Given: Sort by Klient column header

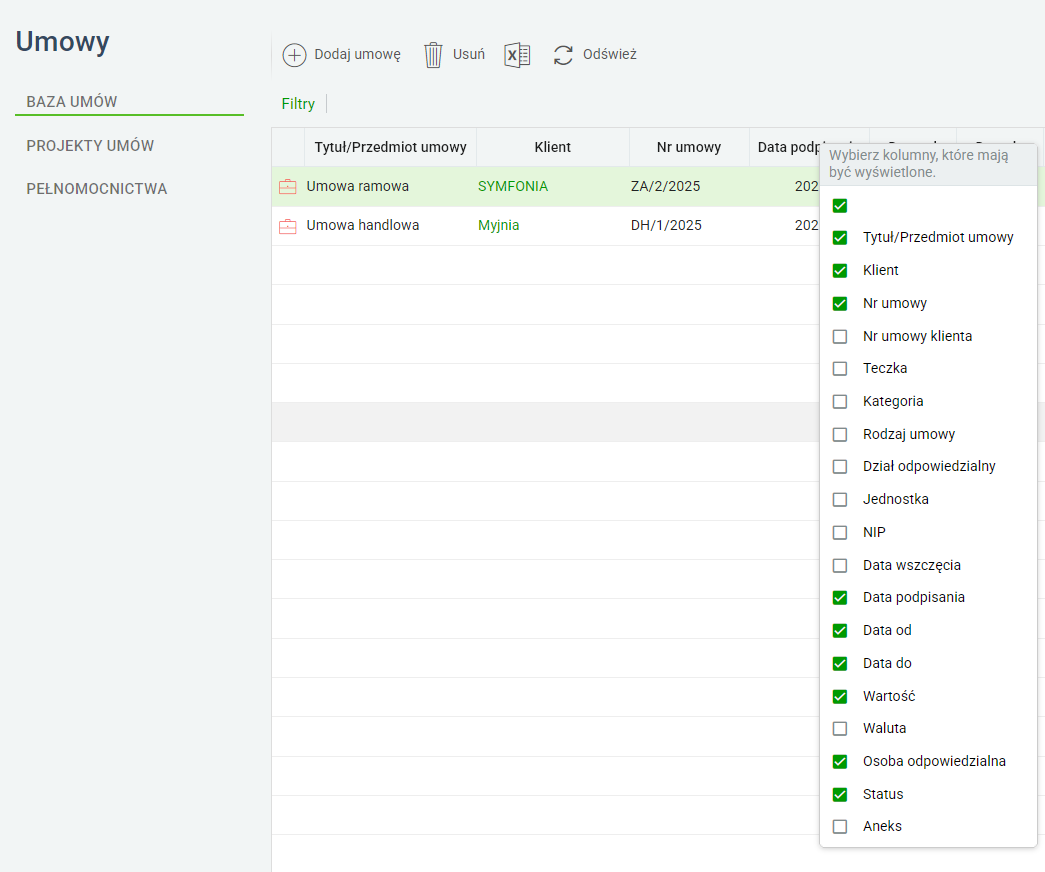Looking at the screenshot, I should tap(552, 147).
